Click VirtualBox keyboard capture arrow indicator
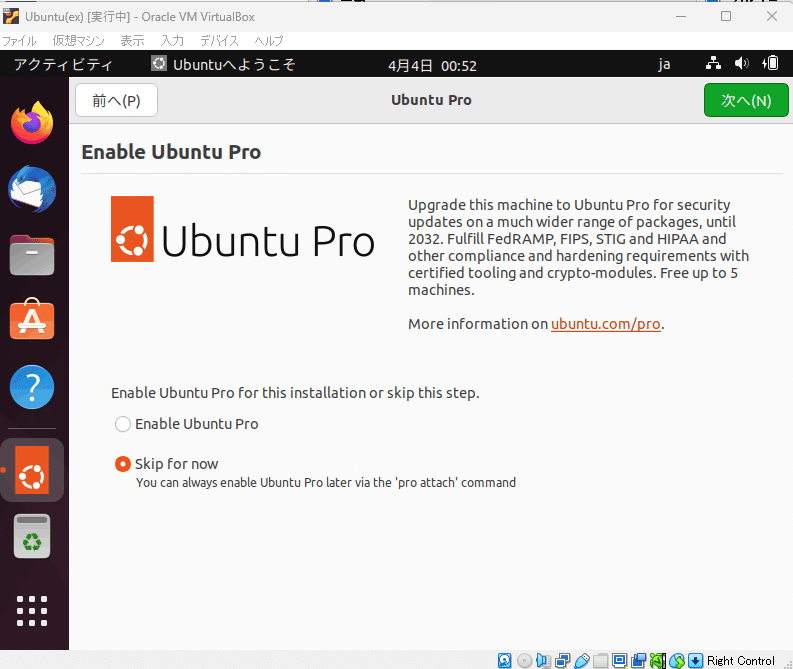Screen dimensions: 793x669 (696, 660)
